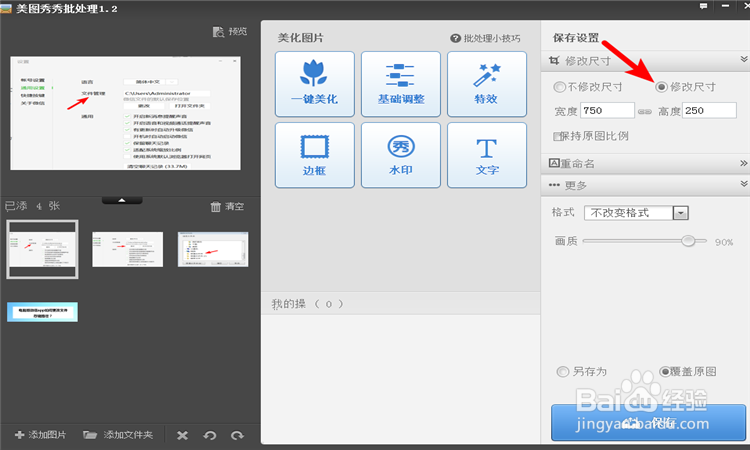Click the 高度 height field
Viewport: 750px width, 450px height.
709,110
